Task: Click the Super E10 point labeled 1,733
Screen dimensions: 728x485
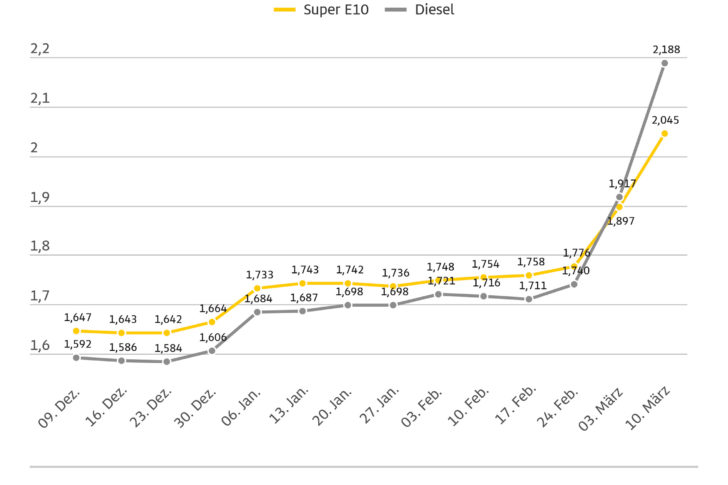Action: [258, 288]
